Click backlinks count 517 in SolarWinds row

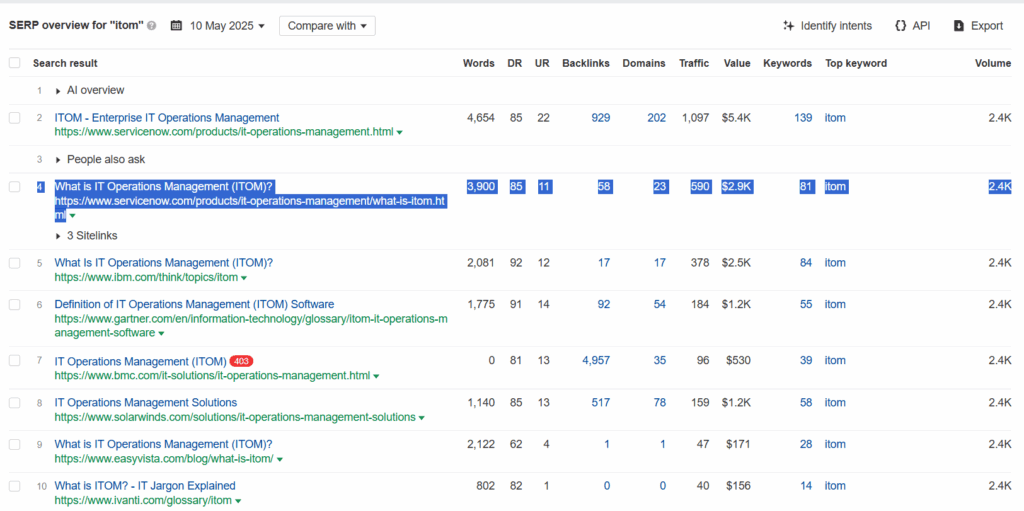coord(601,403)
